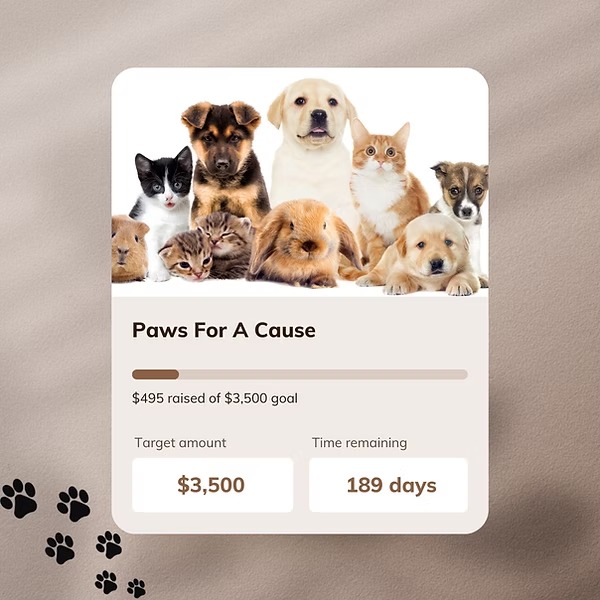Click the golden retriever puppy lying down

[425, 254]
